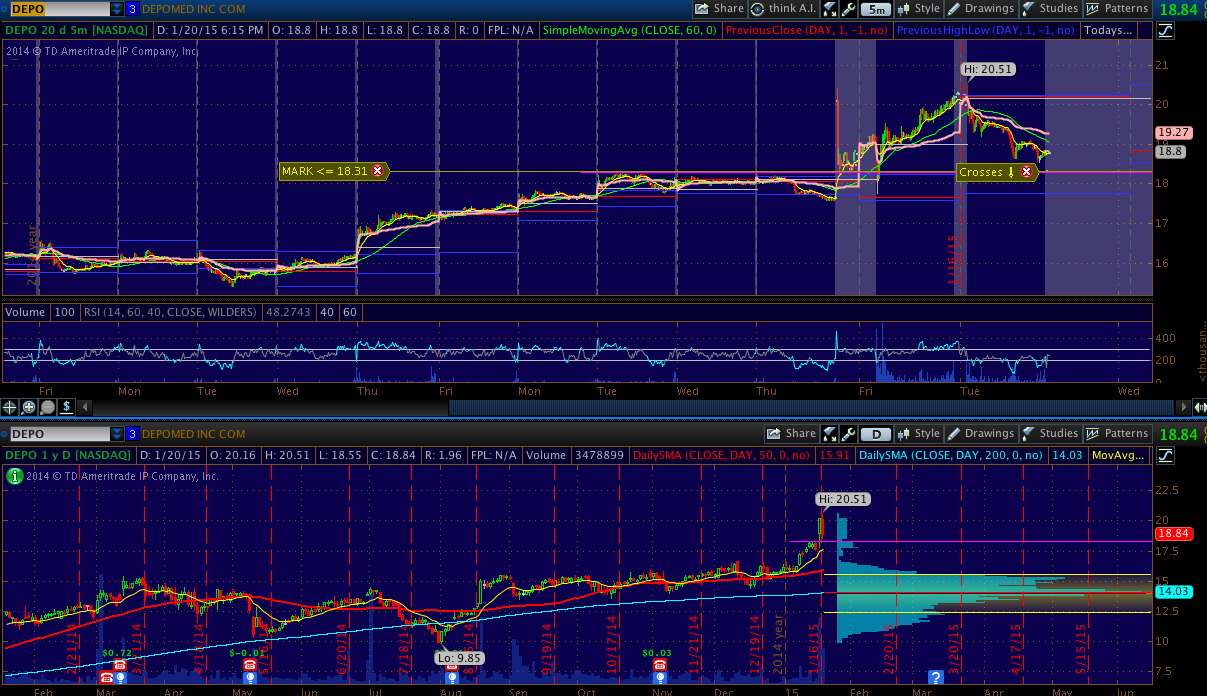Click the blue question mark event icon
This screenshot has height=696, width=1207.
(x=936, y=678)
